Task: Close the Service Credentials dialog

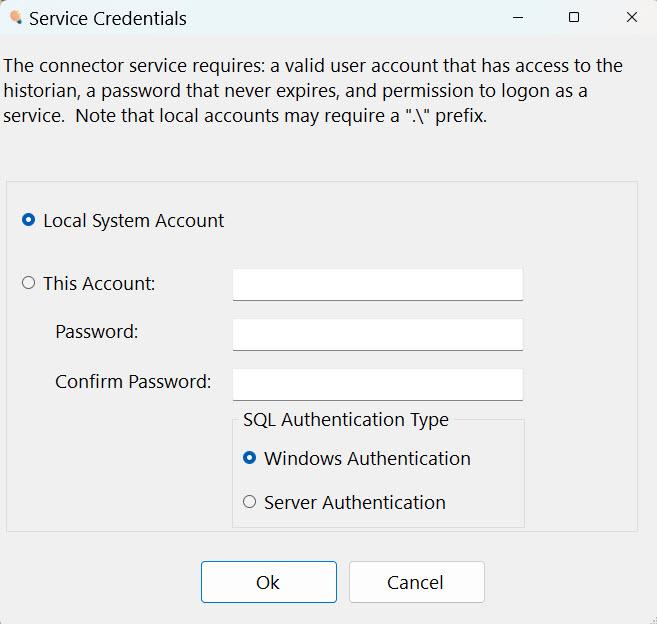Action: [631, 18]
